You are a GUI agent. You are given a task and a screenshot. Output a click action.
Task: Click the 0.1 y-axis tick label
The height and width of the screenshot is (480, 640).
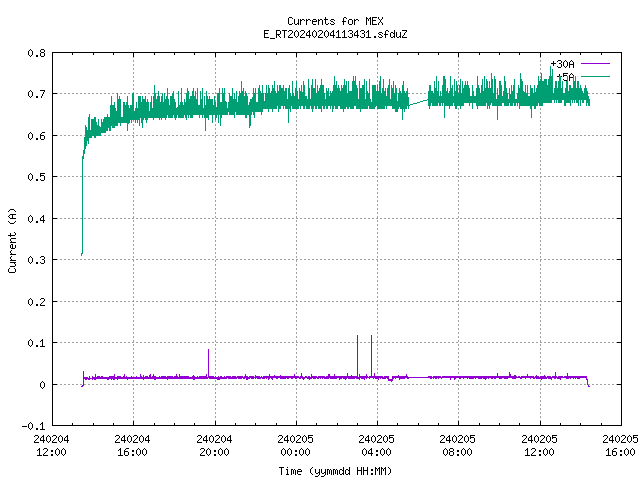pyautogui.click(x=36, y=343)
